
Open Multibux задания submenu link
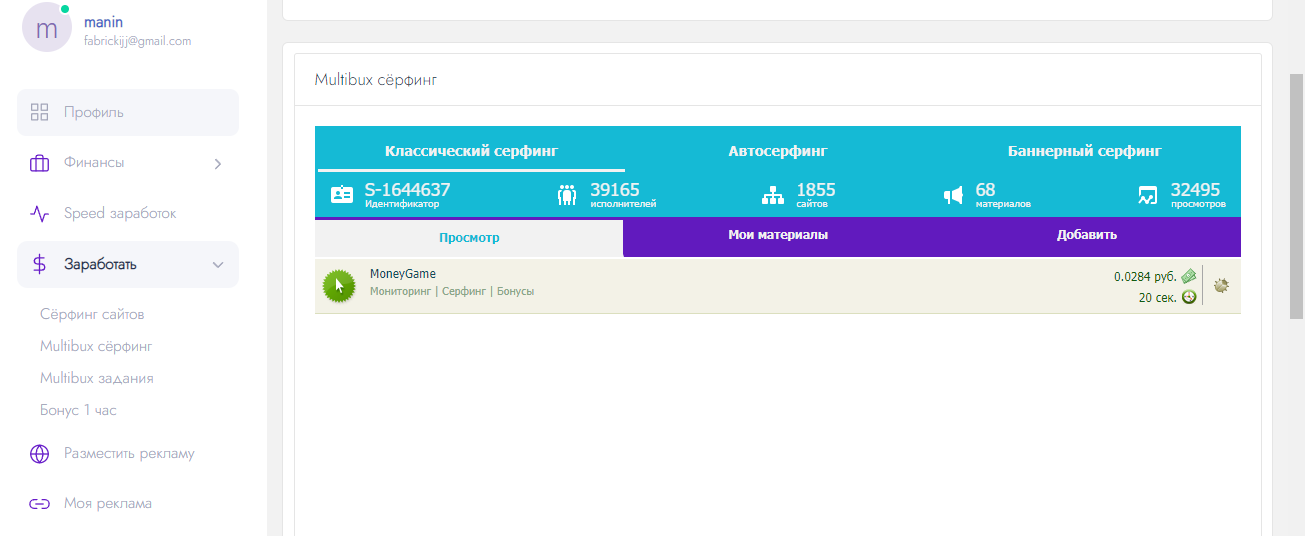coord(97,378)
